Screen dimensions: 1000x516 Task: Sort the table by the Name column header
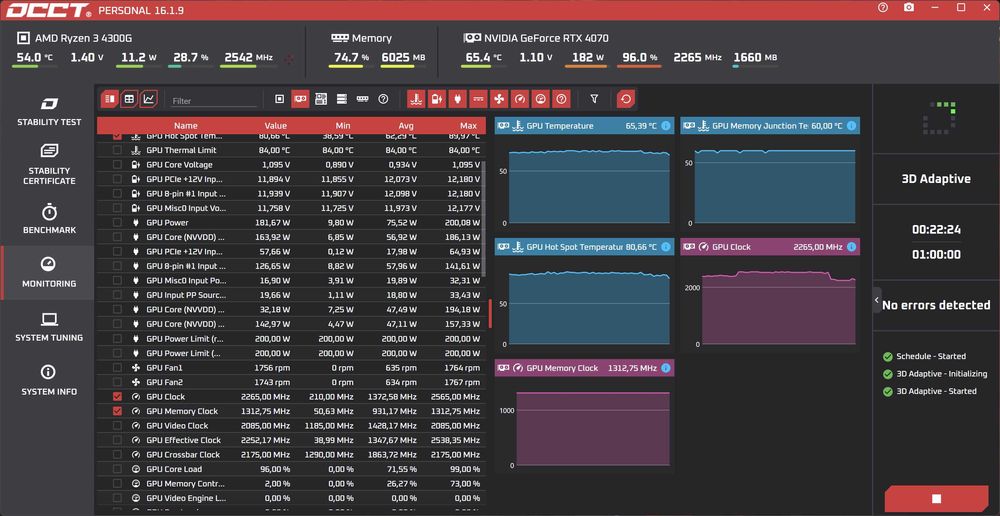(x=186, y=126)
